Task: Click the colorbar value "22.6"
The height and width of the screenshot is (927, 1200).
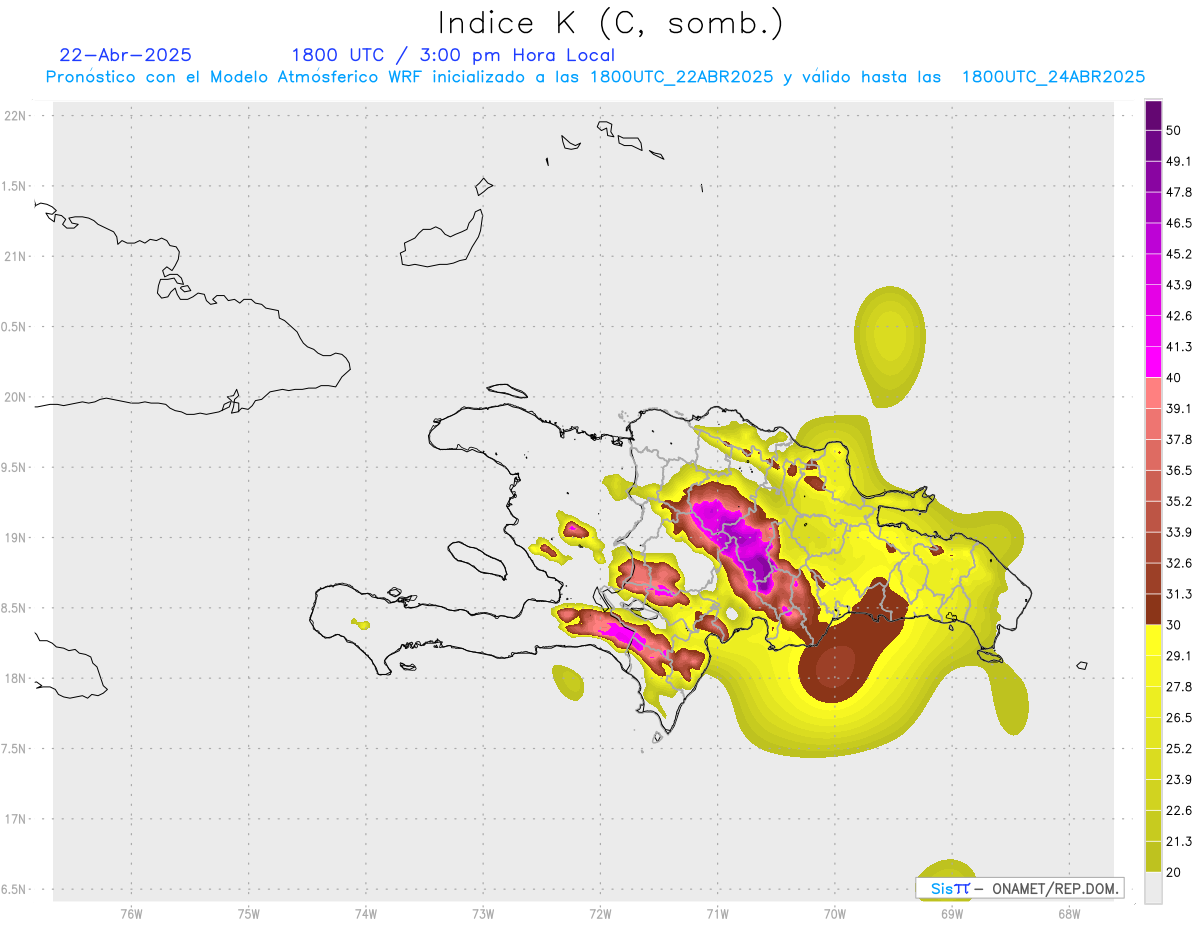Action: tap(1178, 810)
